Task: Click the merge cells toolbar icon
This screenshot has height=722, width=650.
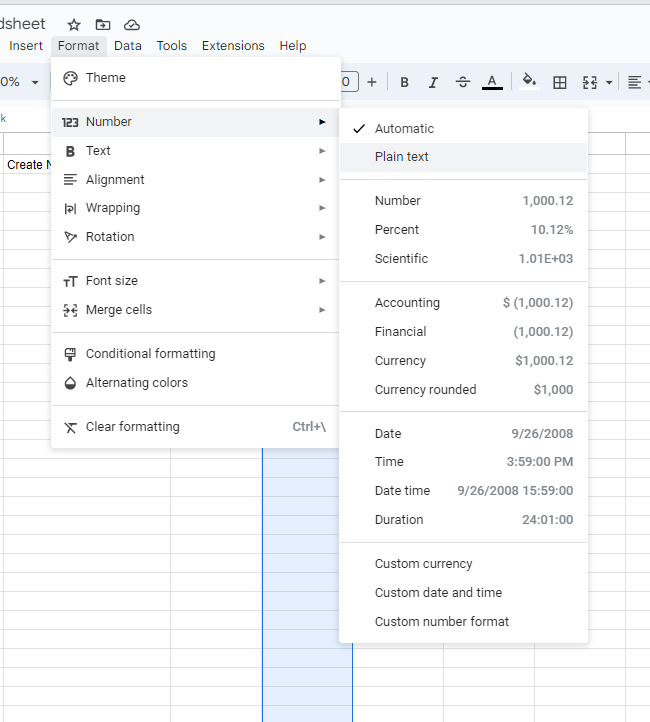Action: click(590, 82)
